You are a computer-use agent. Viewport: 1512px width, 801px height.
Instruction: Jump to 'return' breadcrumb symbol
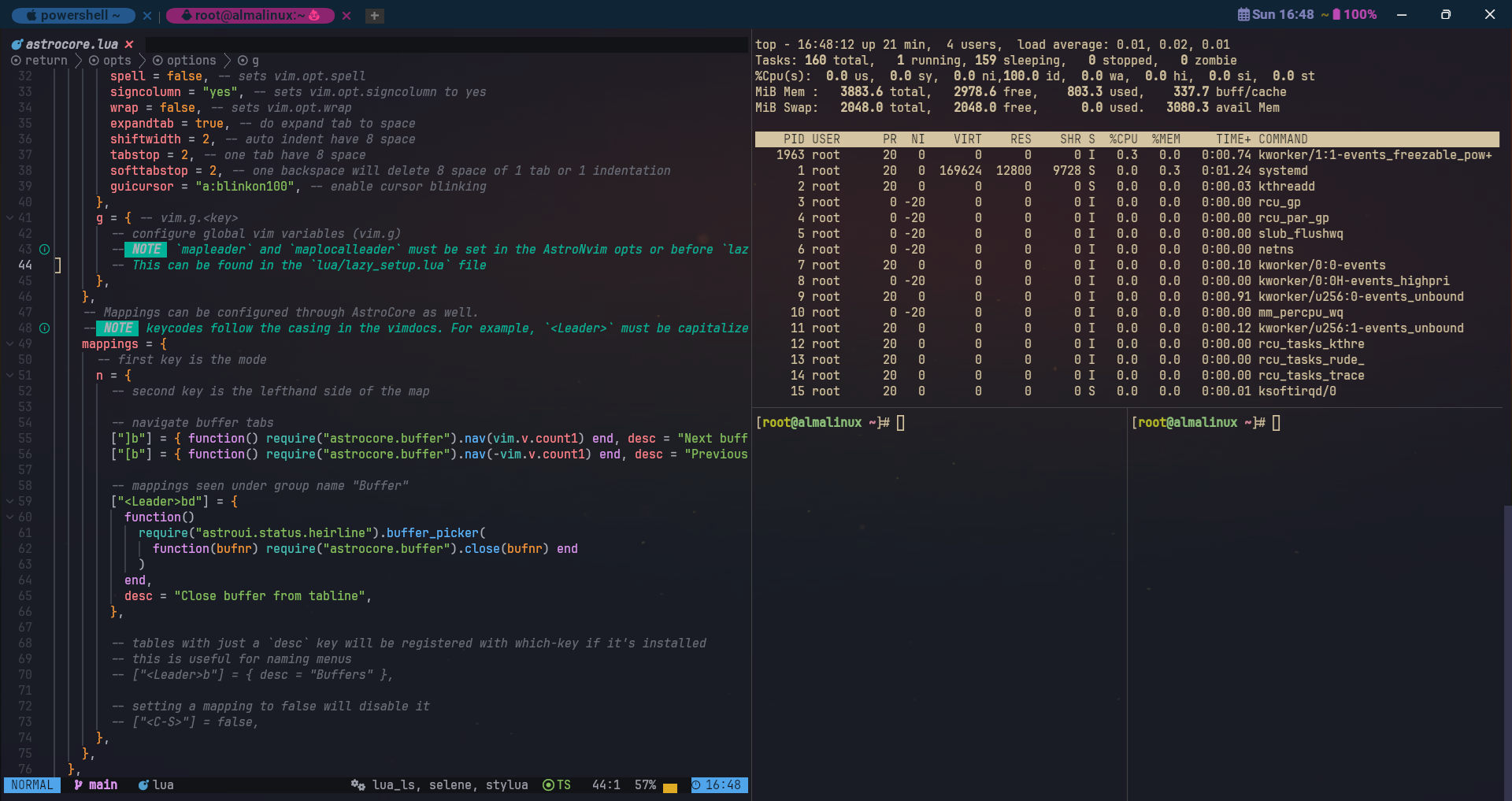click(x=39, y=60)
